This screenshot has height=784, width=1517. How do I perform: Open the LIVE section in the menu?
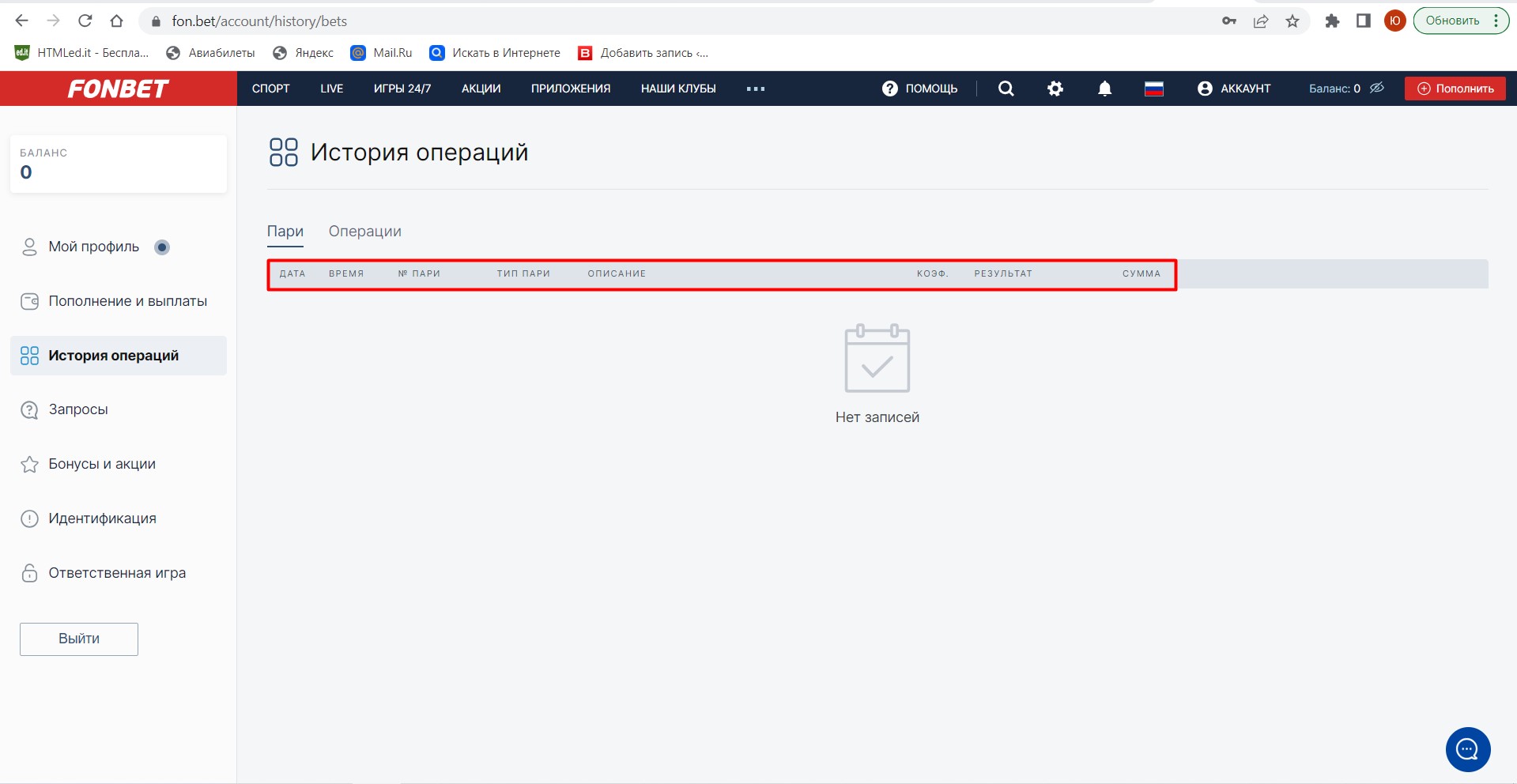click(x=331, y=89)
